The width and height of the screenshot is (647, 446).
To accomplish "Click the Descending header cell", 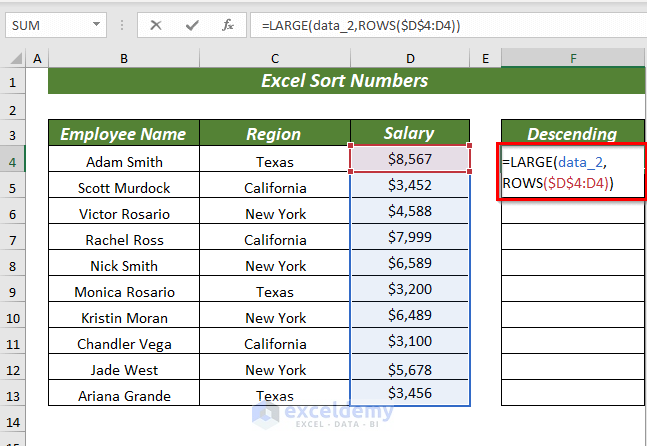I will (x=572, y=133).
